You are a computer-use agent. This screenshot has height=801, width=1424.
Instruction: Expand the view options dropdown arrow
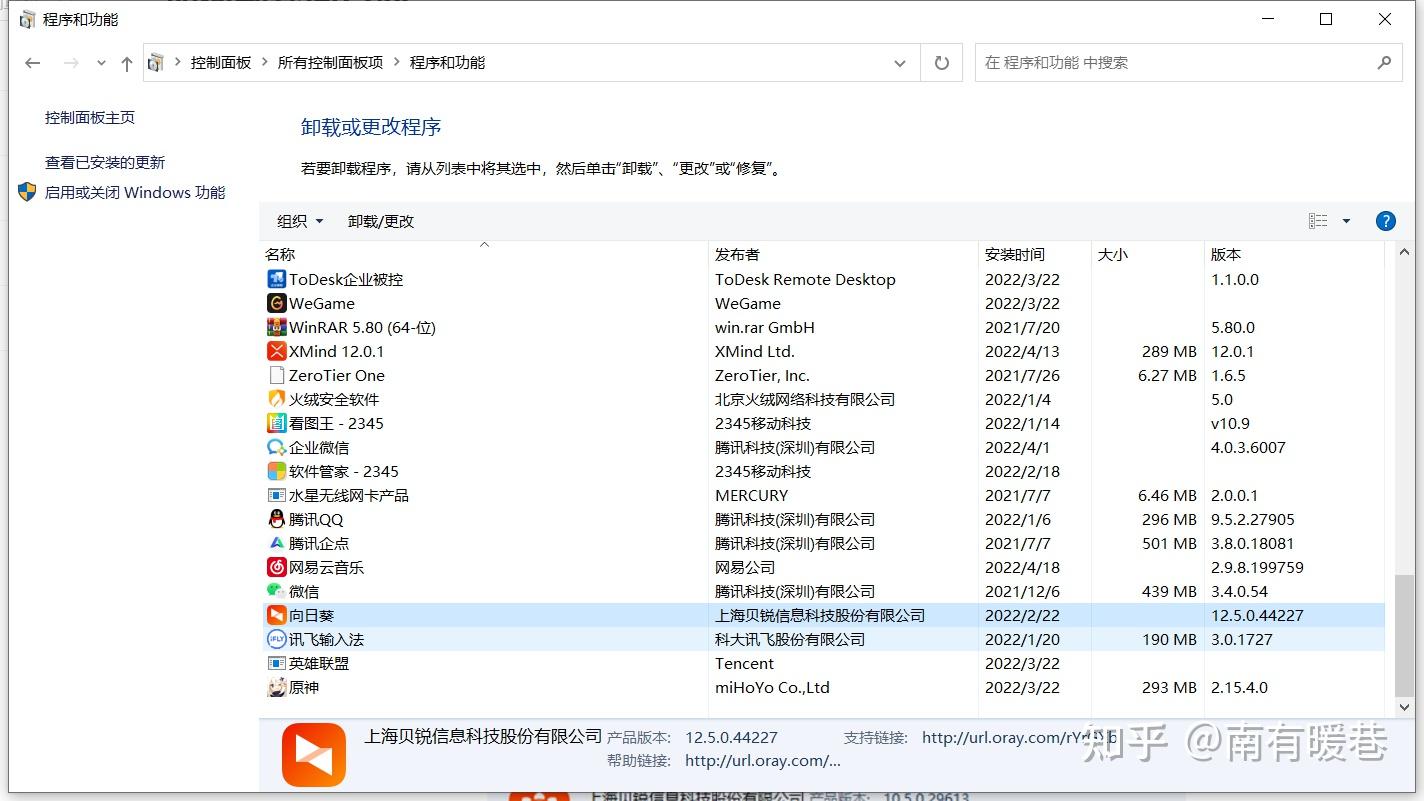click(1346, 221)
